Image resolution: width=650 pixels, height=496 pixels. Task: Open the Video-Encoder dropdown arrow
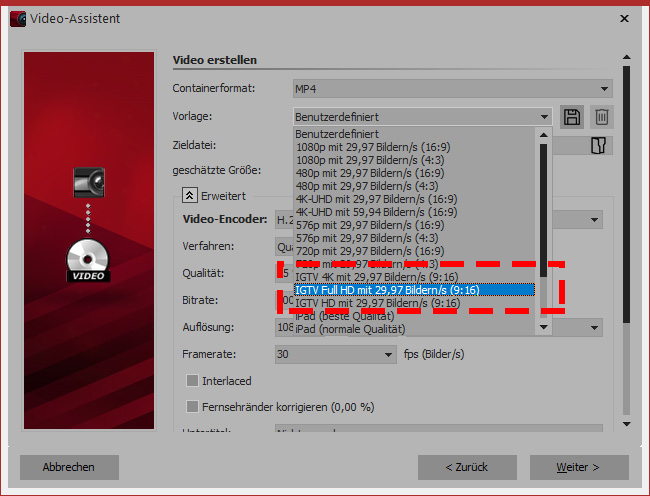point(594,220)
